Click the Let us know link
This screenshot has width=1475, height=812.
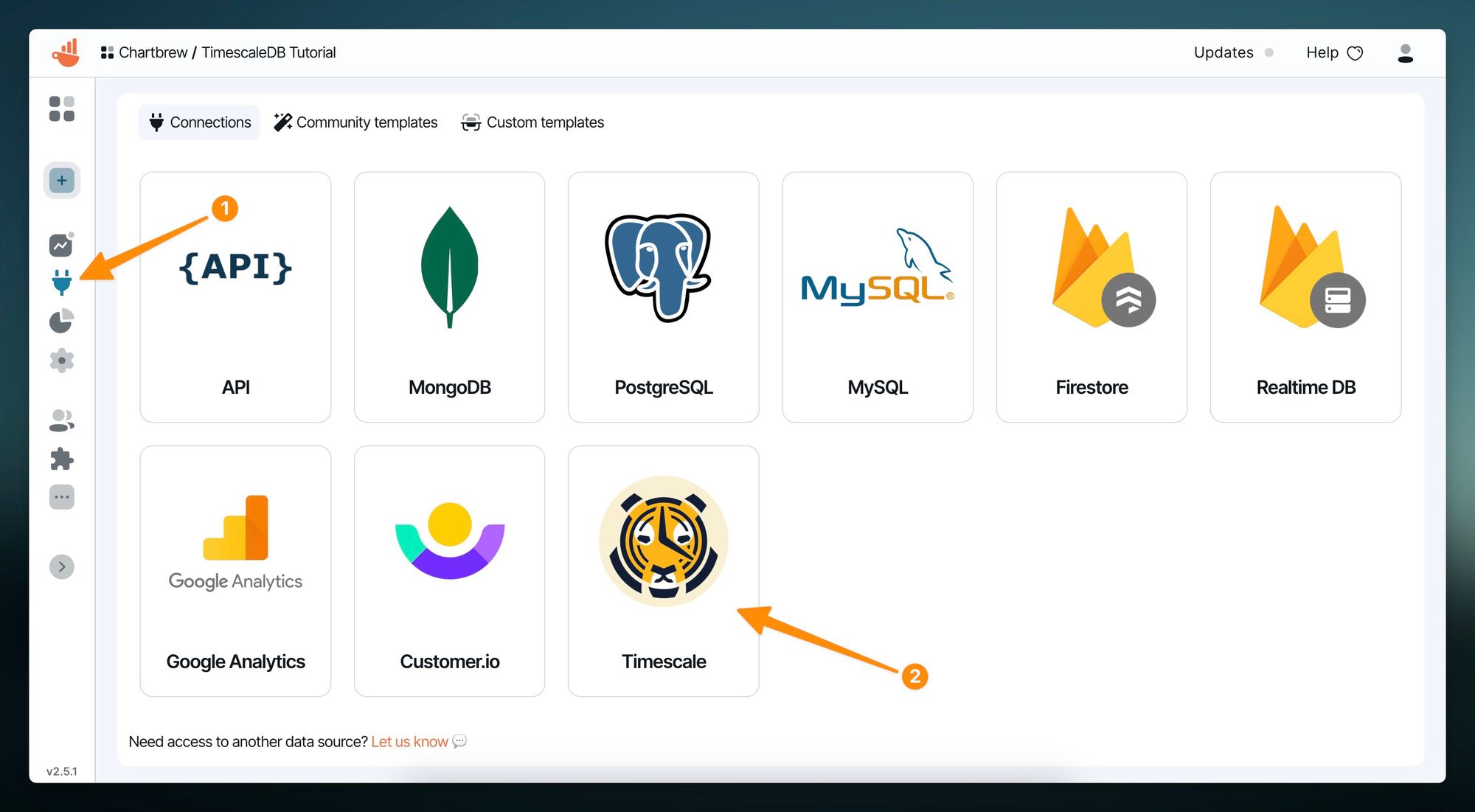pyautogui.click(x=409, y=741)
